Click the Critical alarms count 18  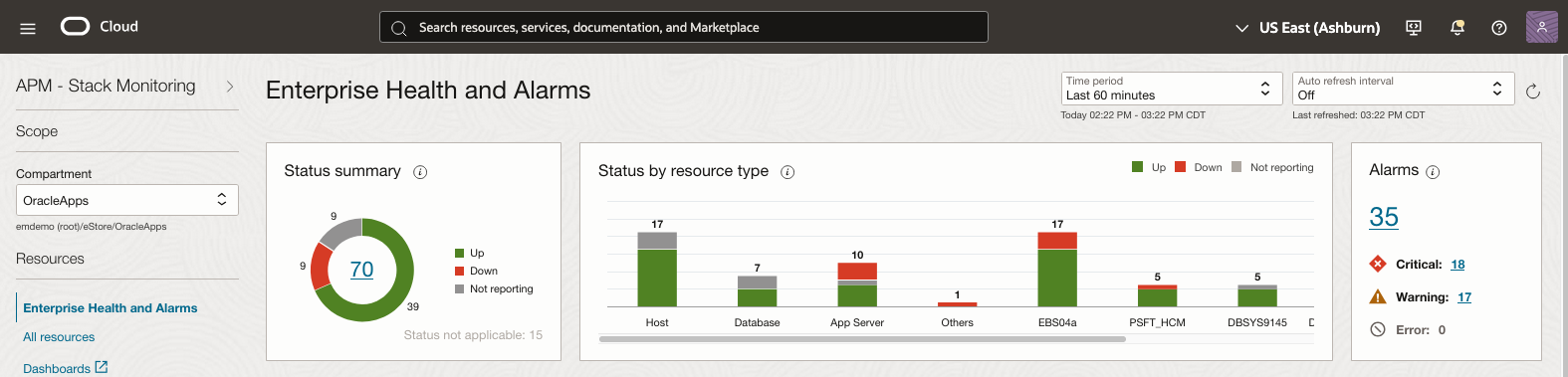[x=1457, y=265]
